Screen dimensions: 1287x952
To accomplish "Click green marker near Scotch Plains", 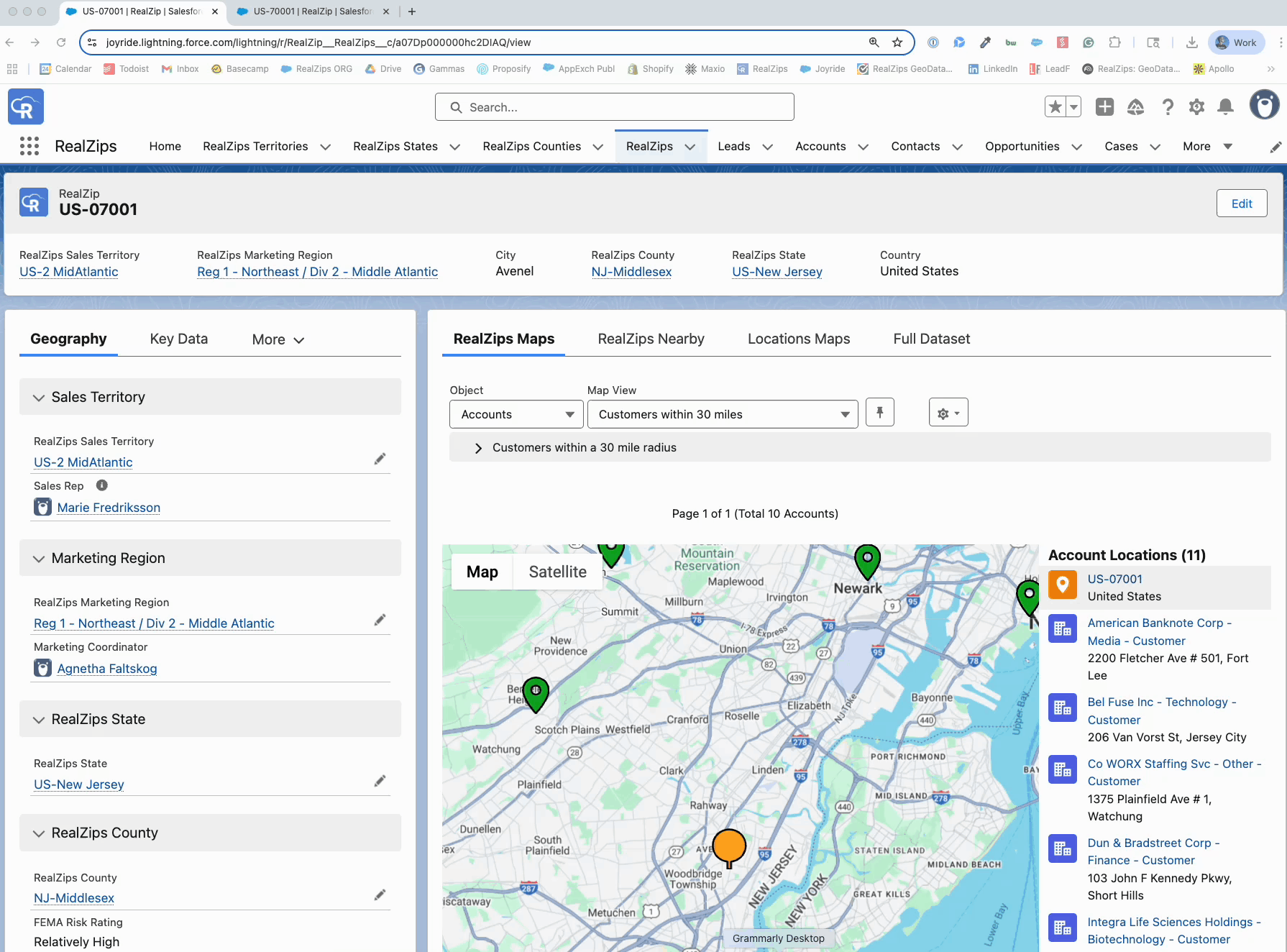I will click(536, 695).
